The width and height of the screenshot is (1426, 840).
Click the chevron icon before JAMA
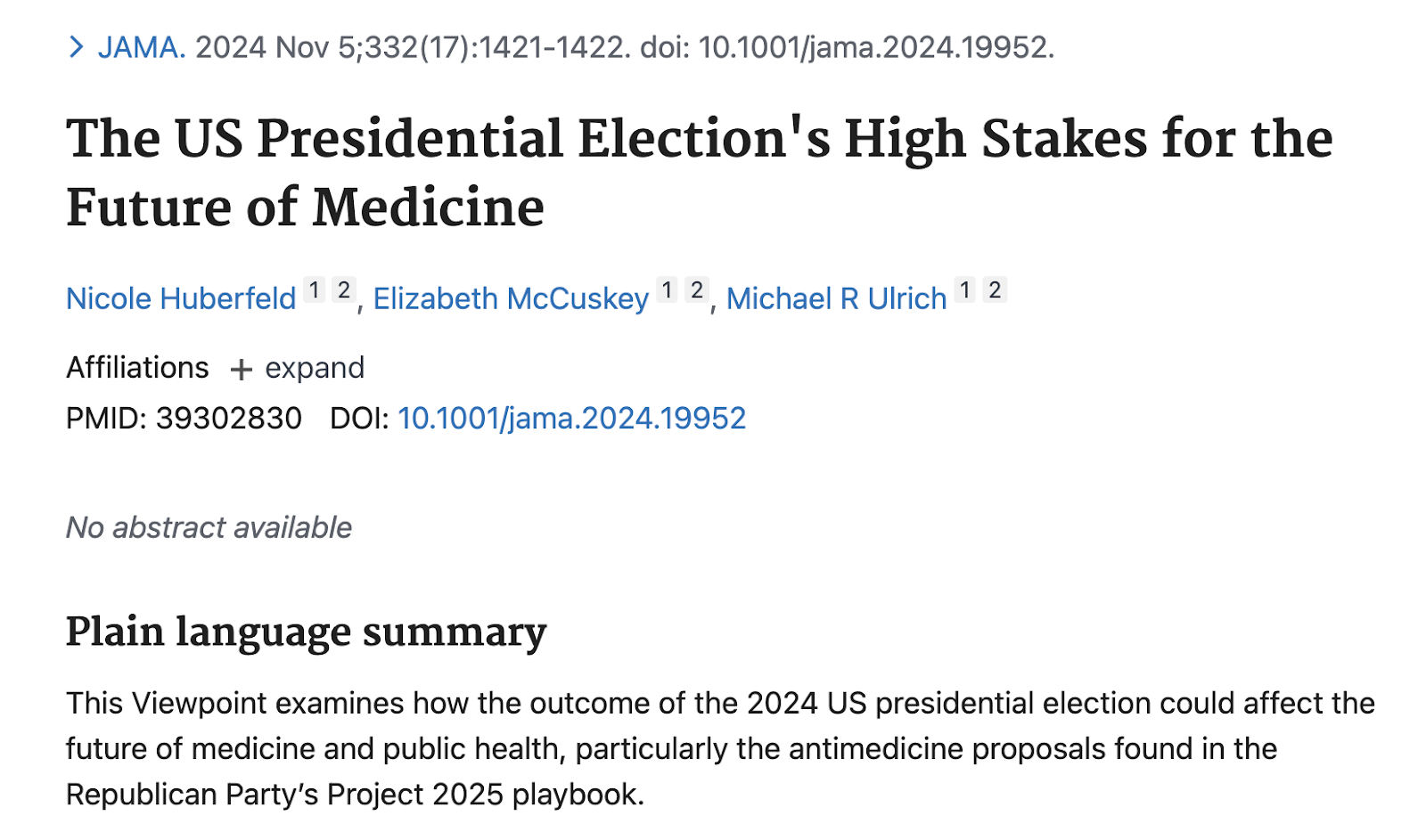point(77,47)
